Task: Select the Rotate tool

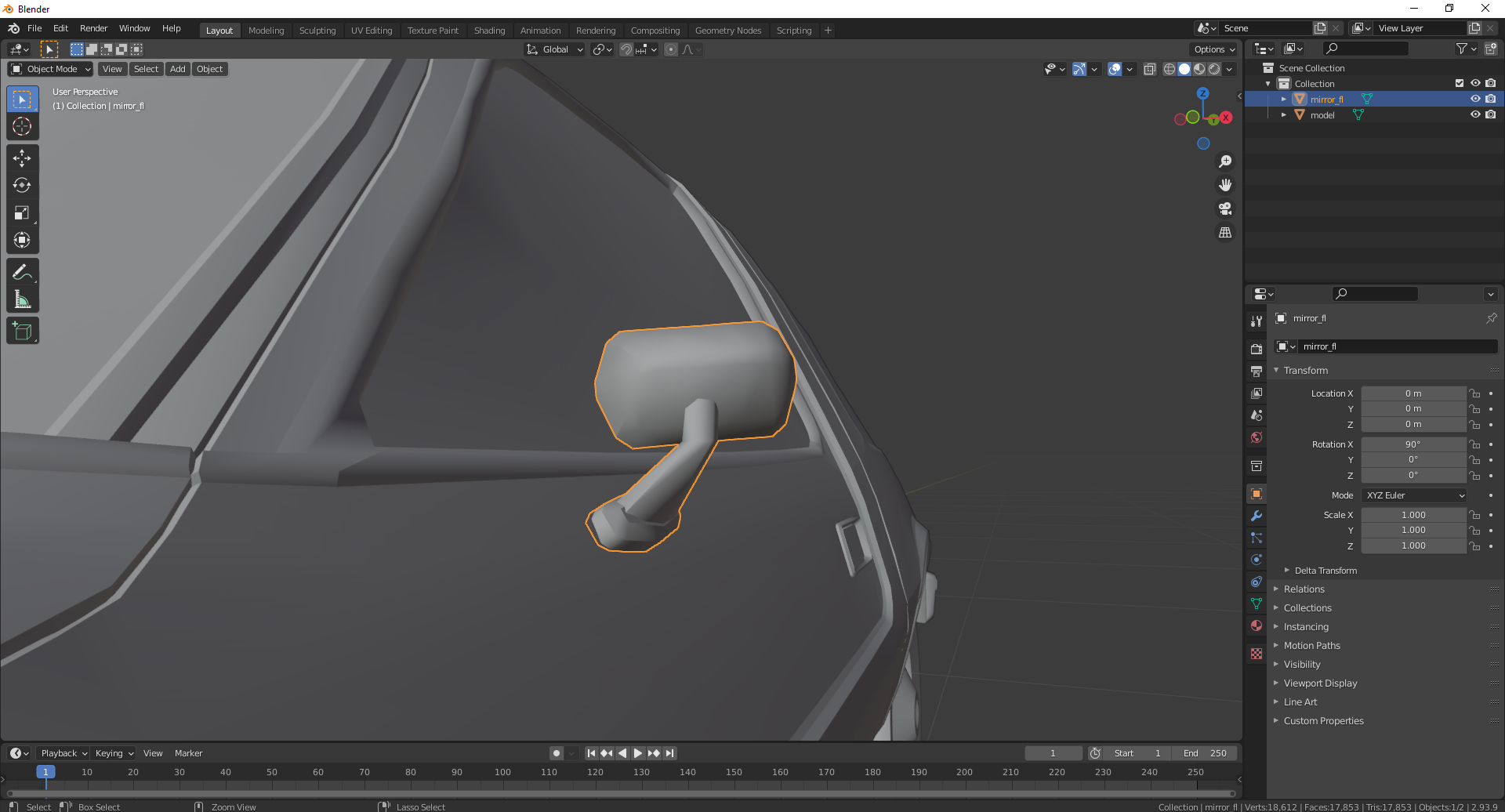Action: 22,186
